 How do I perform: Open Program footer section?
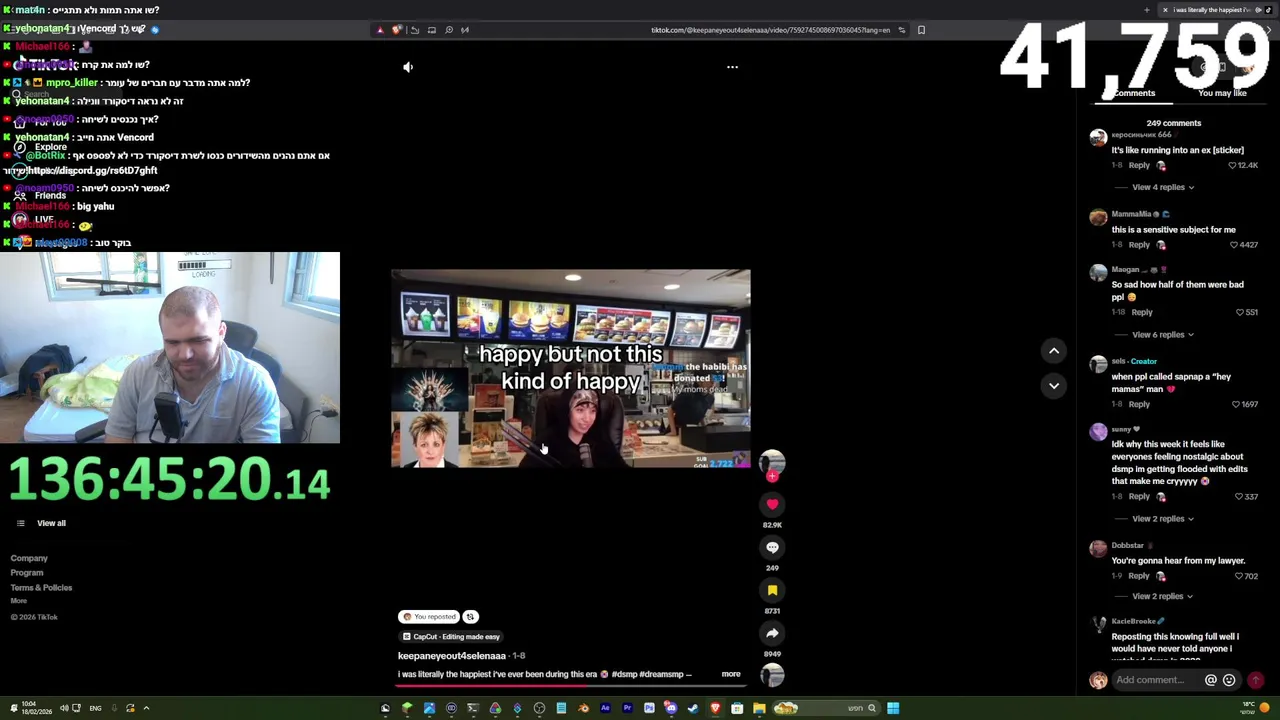point(27,573)
